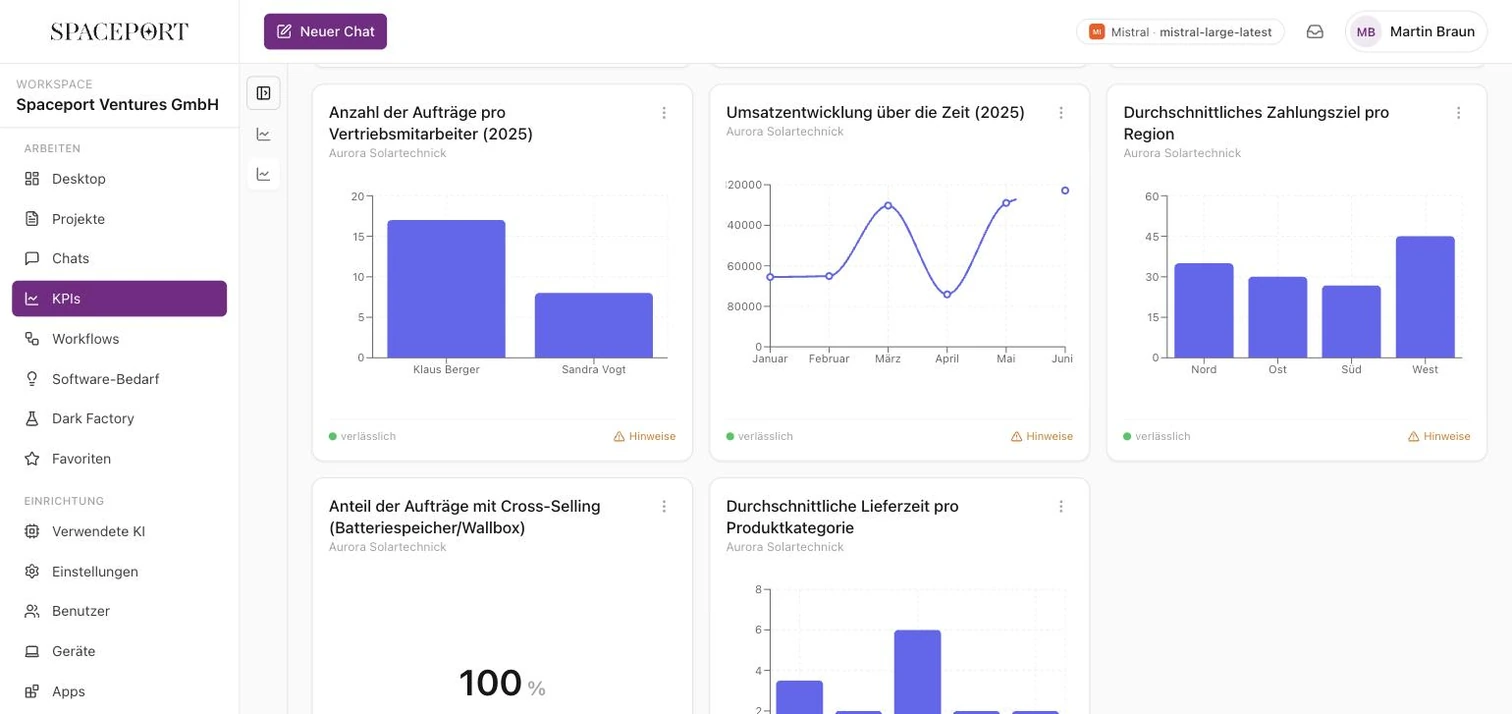
Task: Open Projekte in sidebar
Action: pos(119,219)
